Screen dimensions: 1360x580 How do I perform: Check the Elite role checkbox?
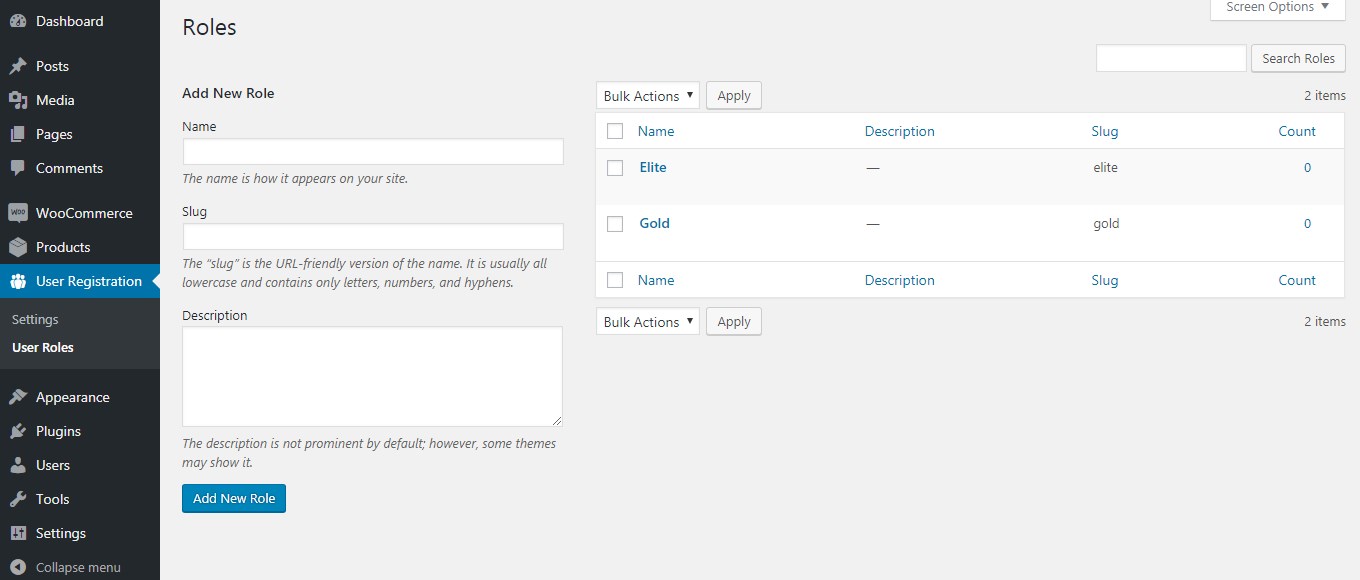coord(614,167)
